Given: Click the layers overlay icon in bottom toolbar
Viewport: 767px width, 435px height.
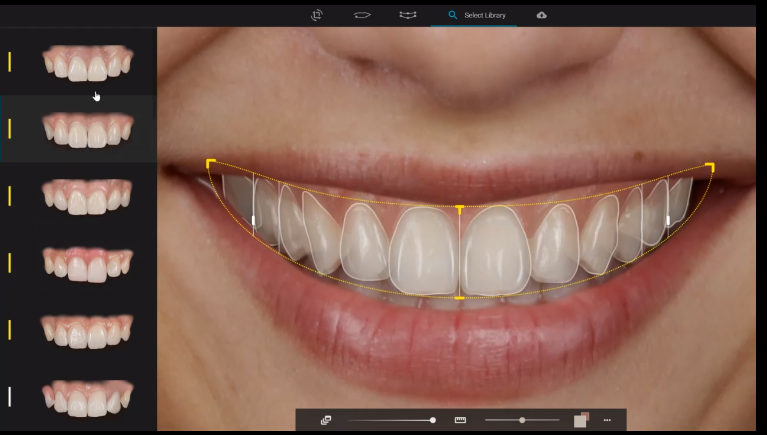Looking at the screenshot, I should coord(326,420).
